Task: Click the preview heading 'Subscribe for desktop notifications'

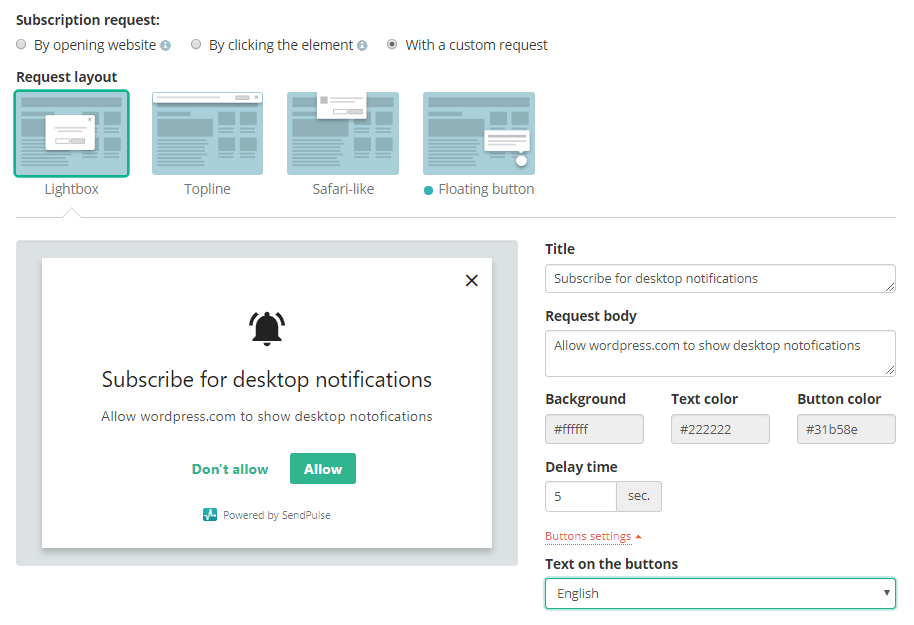Action: click(x=267, y=380)
